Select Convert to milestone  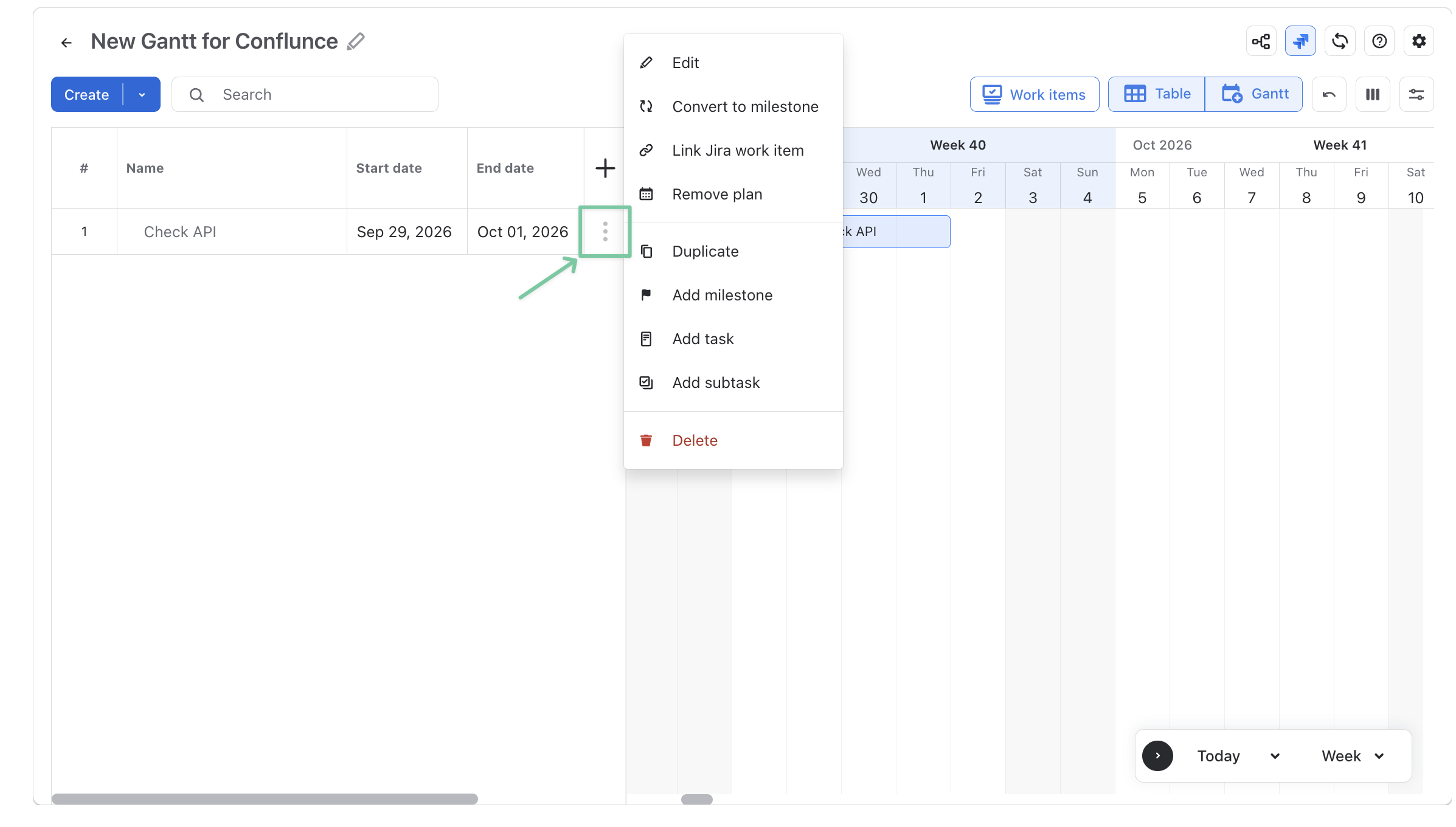733,106
